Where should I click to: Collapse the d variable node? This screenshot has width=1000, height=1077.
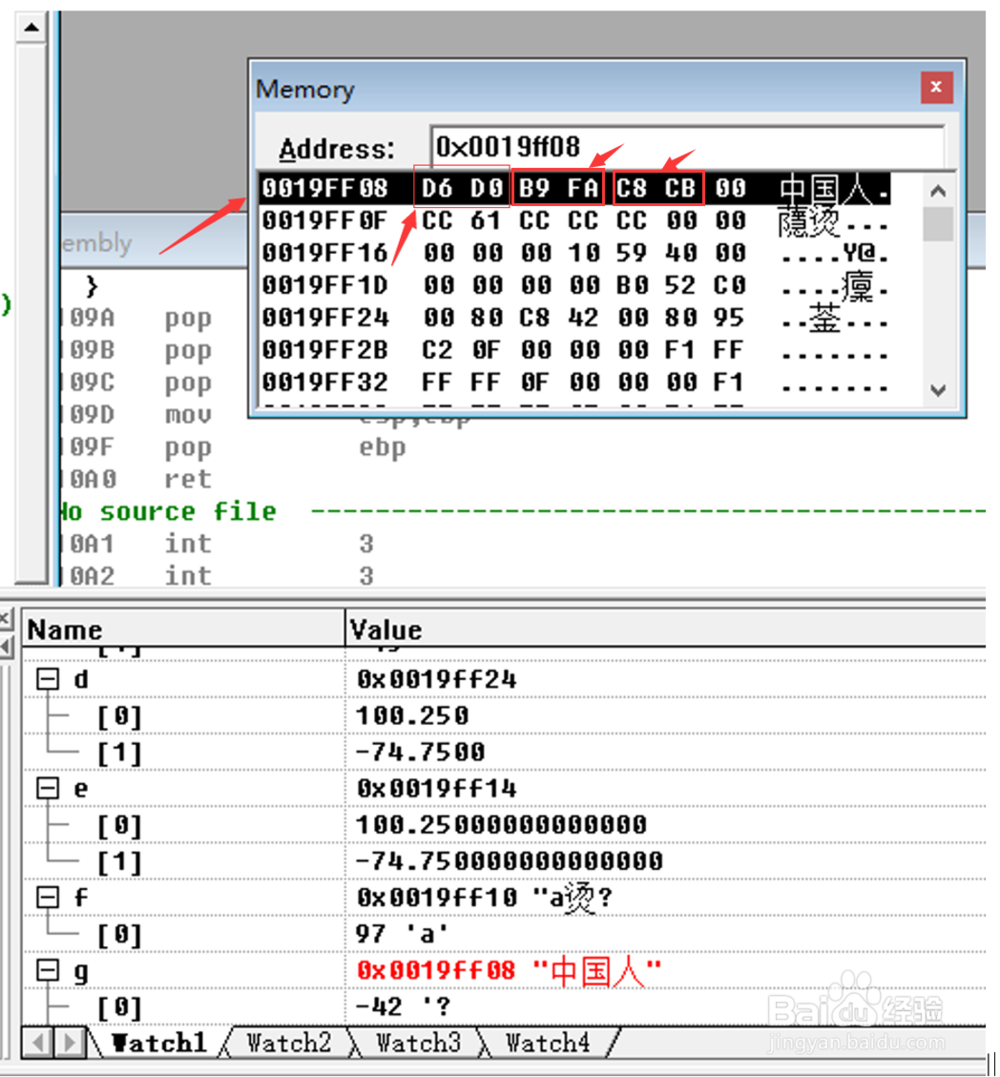[x=47, y=679]
